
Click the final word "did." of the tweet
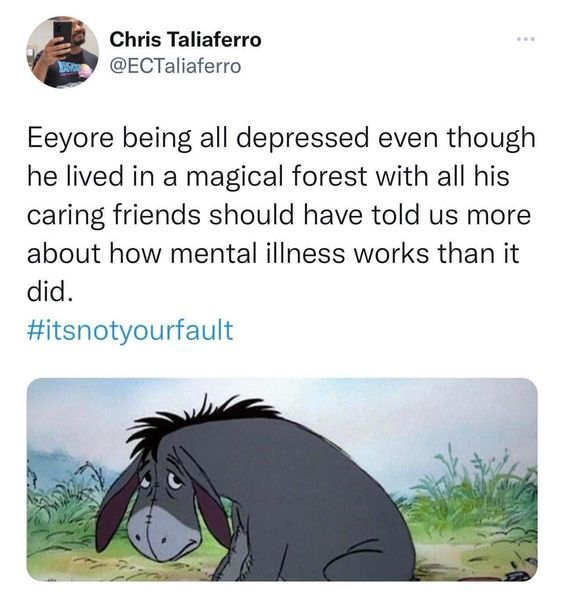[x=49, y=292]
